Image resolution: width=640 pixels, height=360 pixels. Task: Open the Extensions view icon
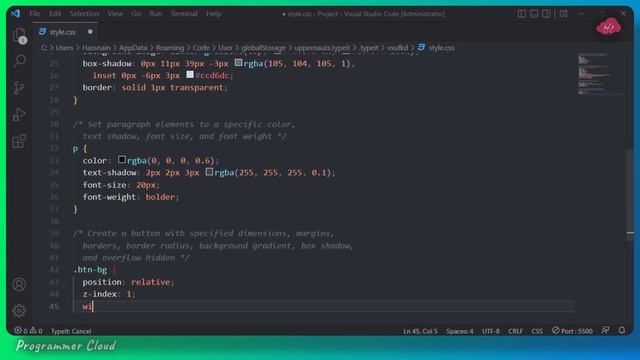point(19,141)
